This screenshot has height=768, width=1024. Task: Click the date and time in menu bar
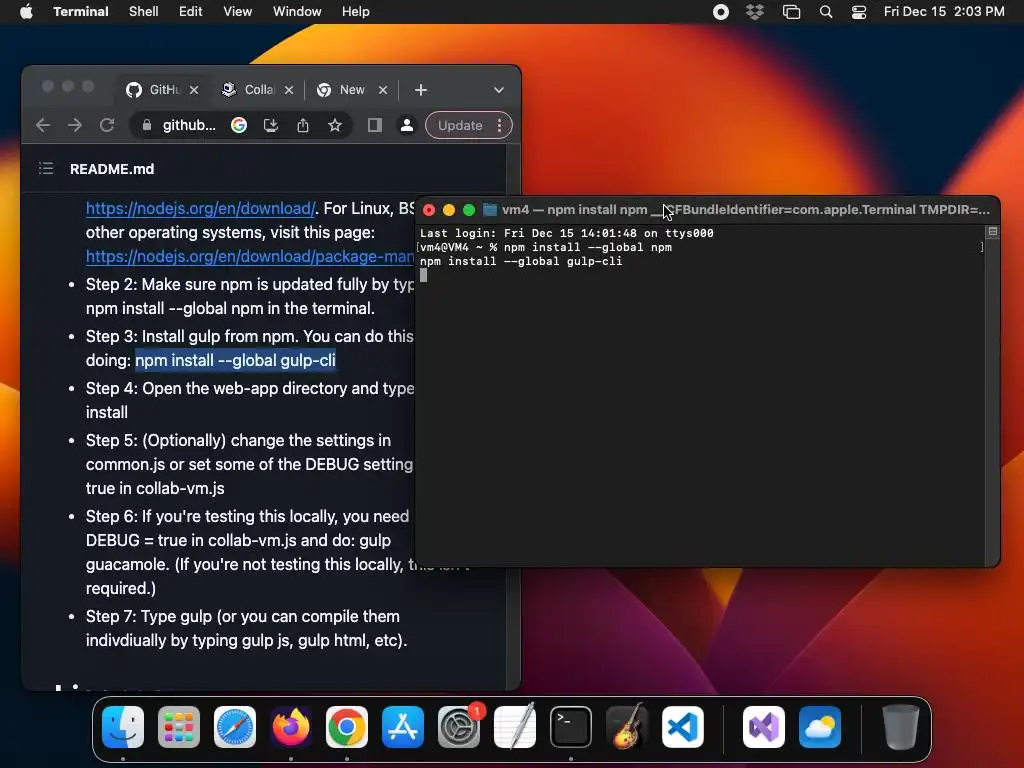click(x=944, y=12)
